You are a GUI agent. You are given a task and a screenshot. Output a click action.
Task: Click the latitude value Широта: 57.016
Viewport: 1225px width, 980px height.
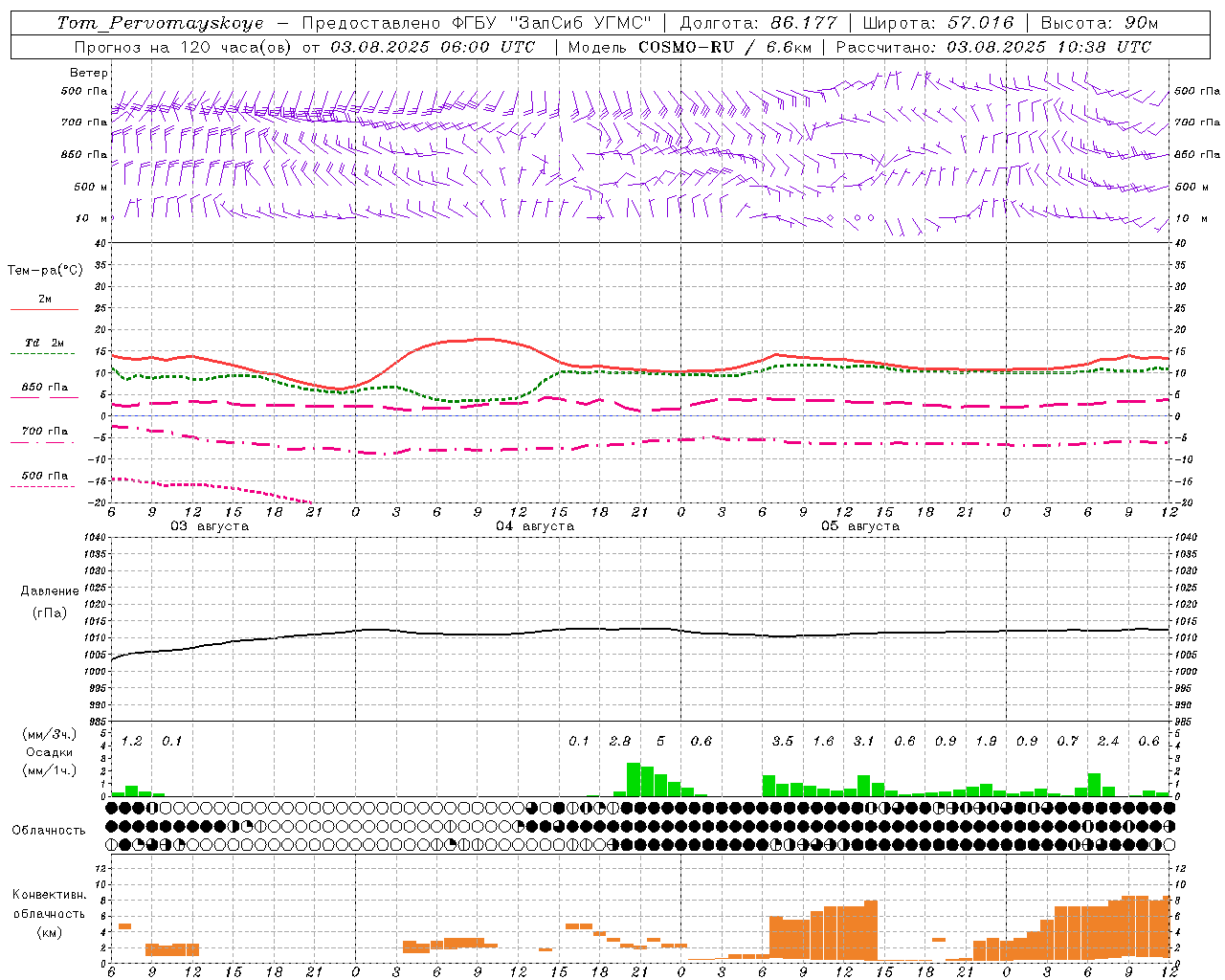pos(938,23)
